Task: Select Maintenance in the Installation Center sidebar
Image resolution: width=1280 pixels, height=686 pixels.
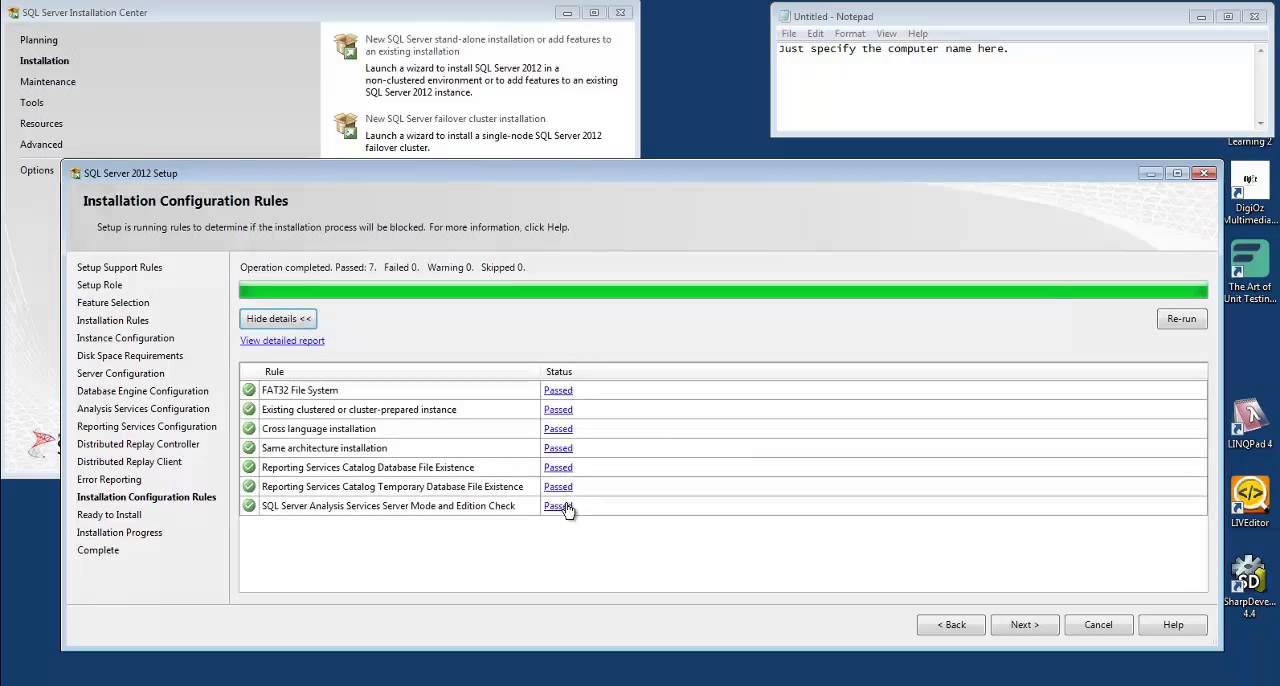Action: (47, 82)
